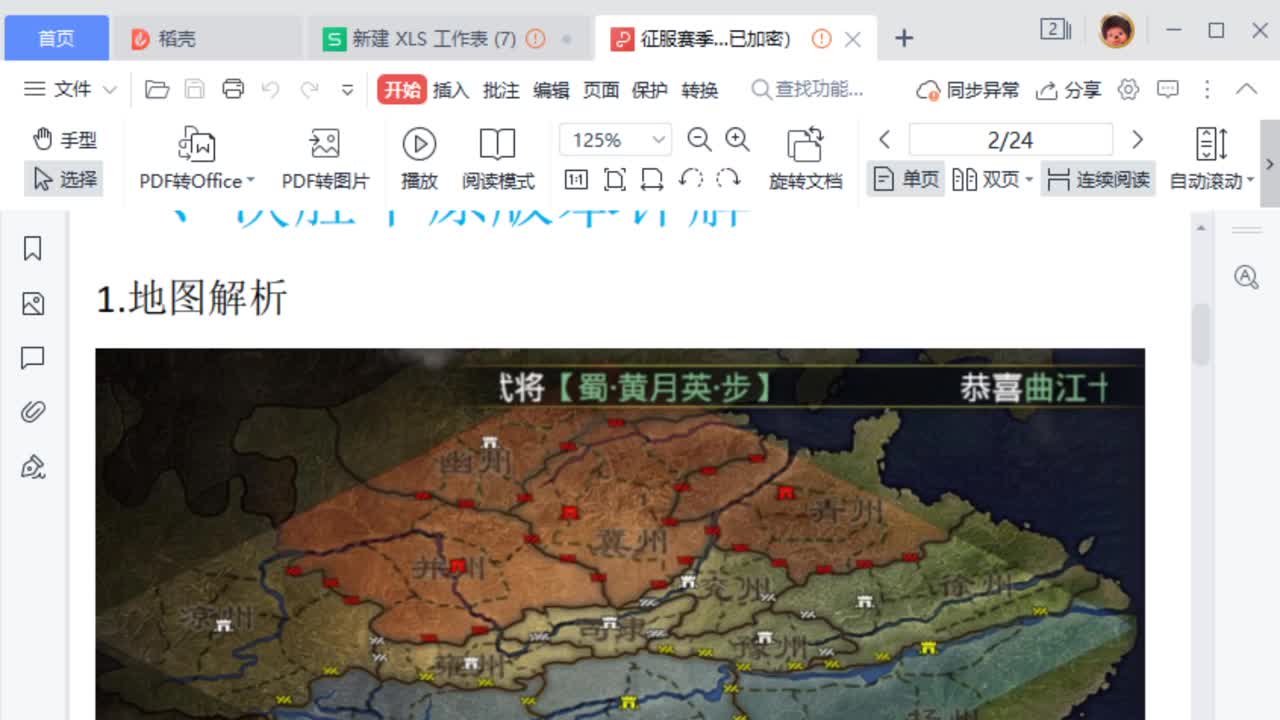Expand PDF转Office dropdown arrow
Image resolution: width=1280 pixels, height=720 pixels.
coord(251,181)
